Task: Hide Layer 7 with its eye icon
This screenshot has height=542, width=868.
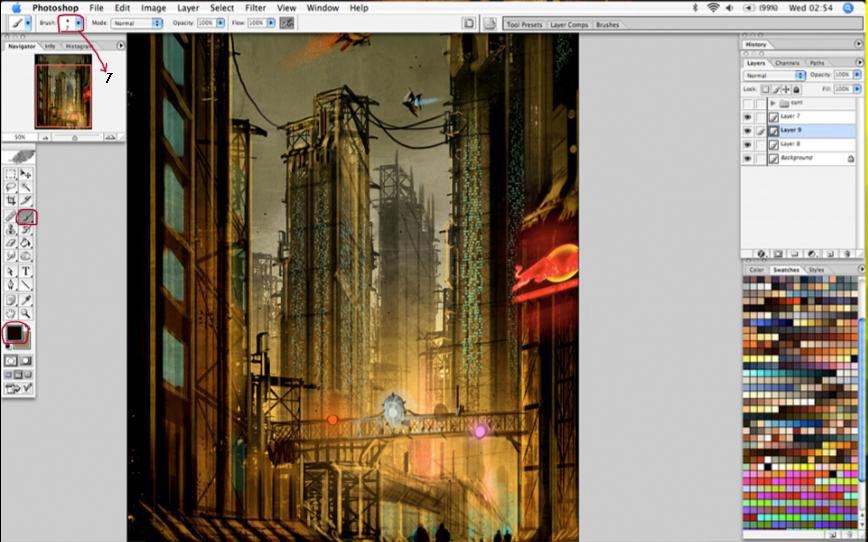Action: click(x=748, y=117)
